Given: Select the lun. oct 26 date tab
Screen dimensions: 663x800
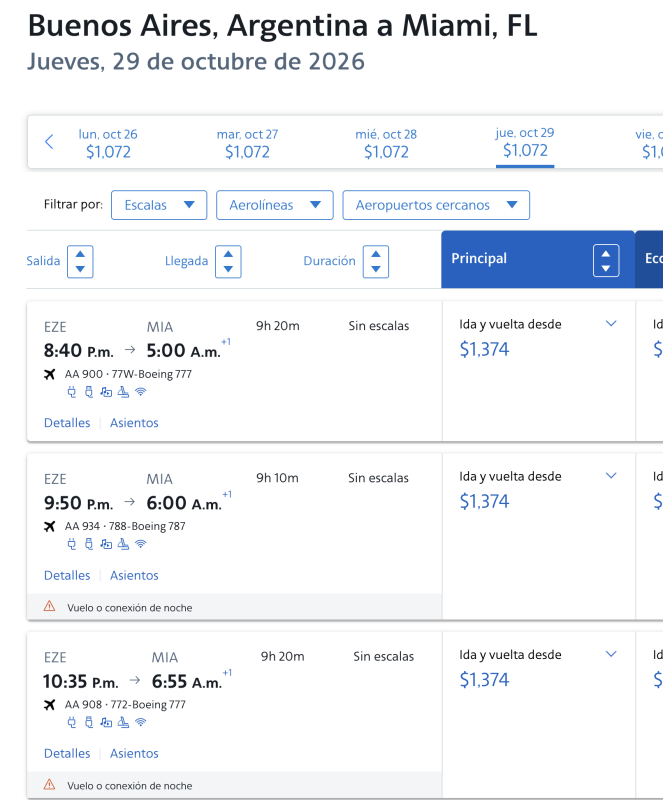Looking at the screenshot, I should click(108, 143).
